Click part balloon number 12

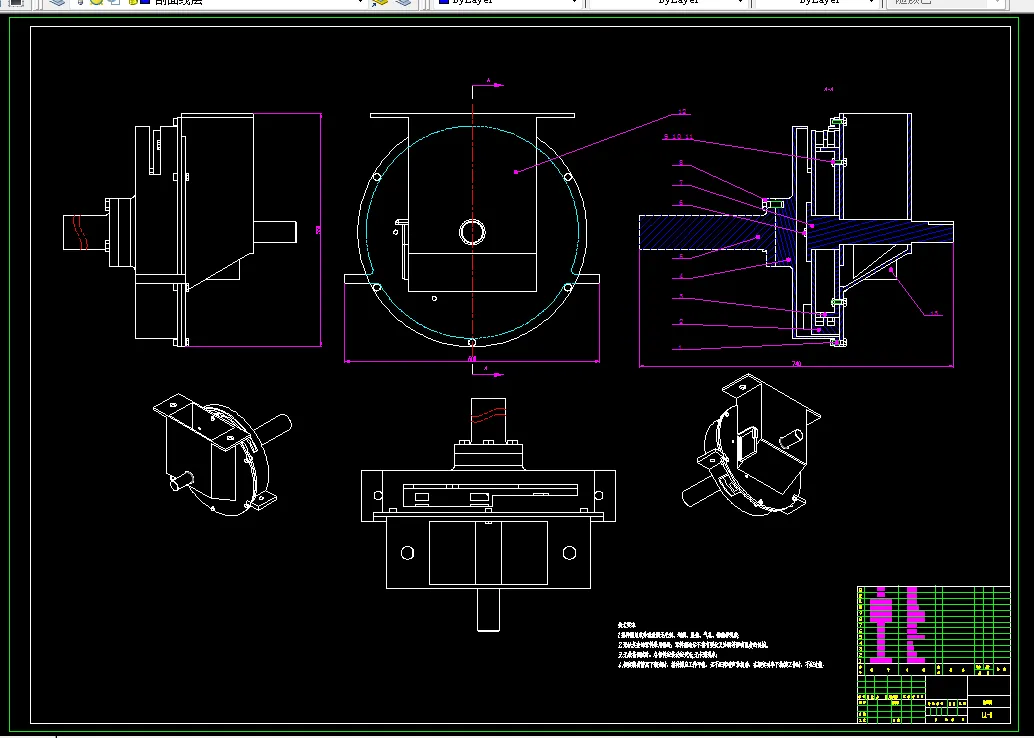coord(683,112)
